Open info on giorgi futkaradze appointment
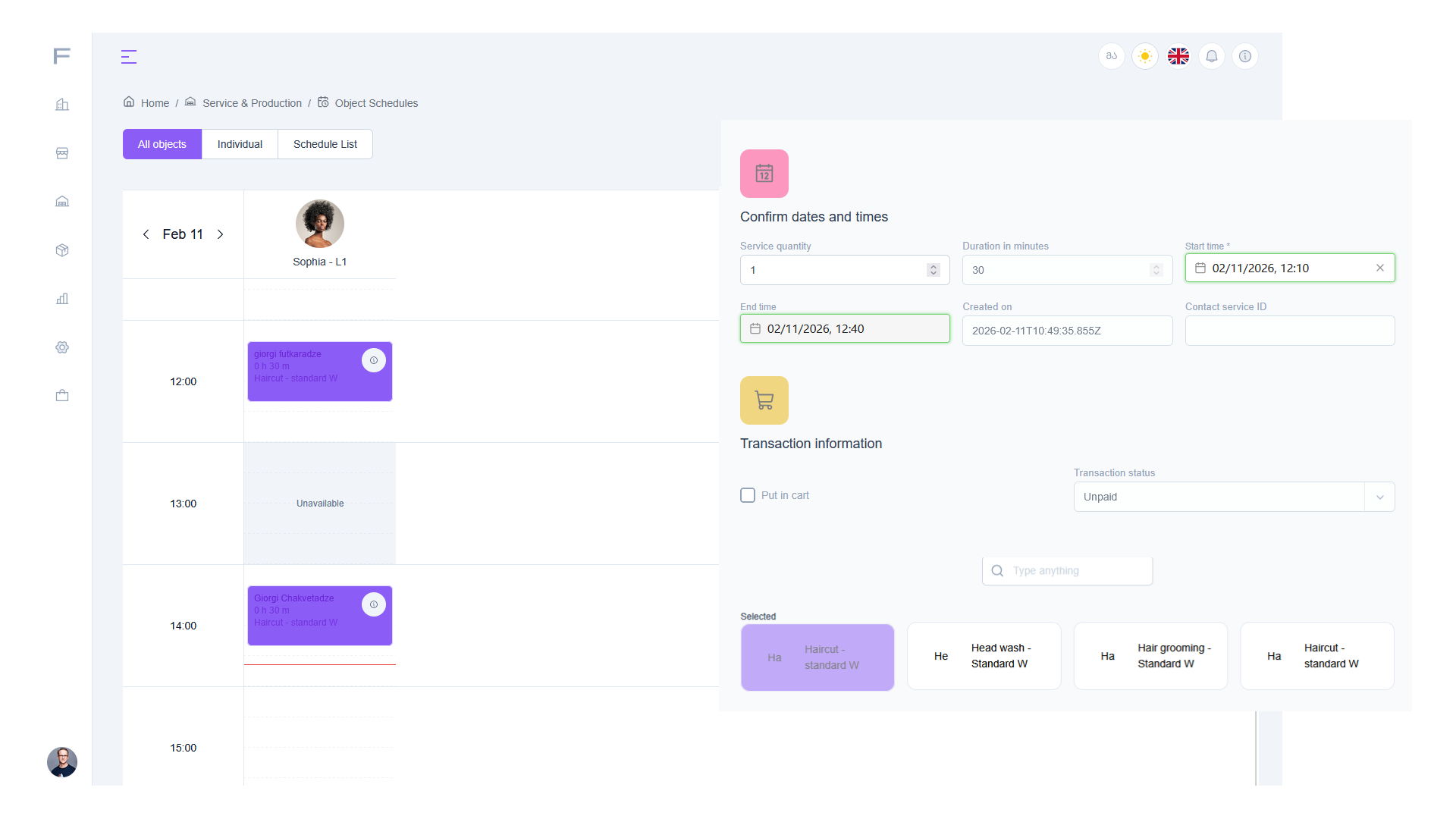The height and width of the screenshot is (819, 1456). [x=373, y=360]
